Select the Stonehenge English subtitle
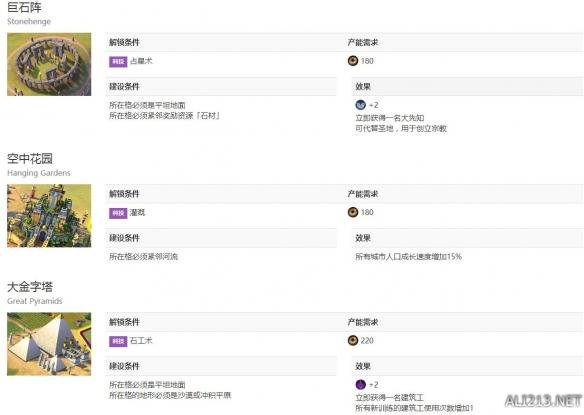 coord(29,22)
